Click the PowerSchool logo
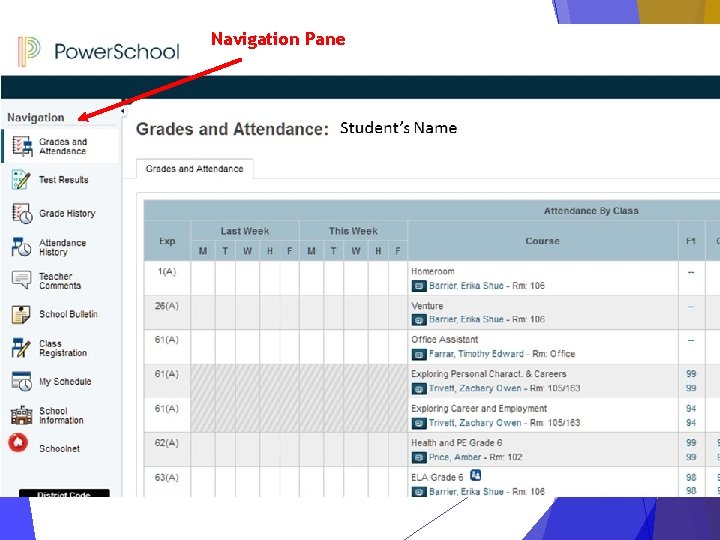The width and height of the screenshot is (720, 540). coord(98,51)
